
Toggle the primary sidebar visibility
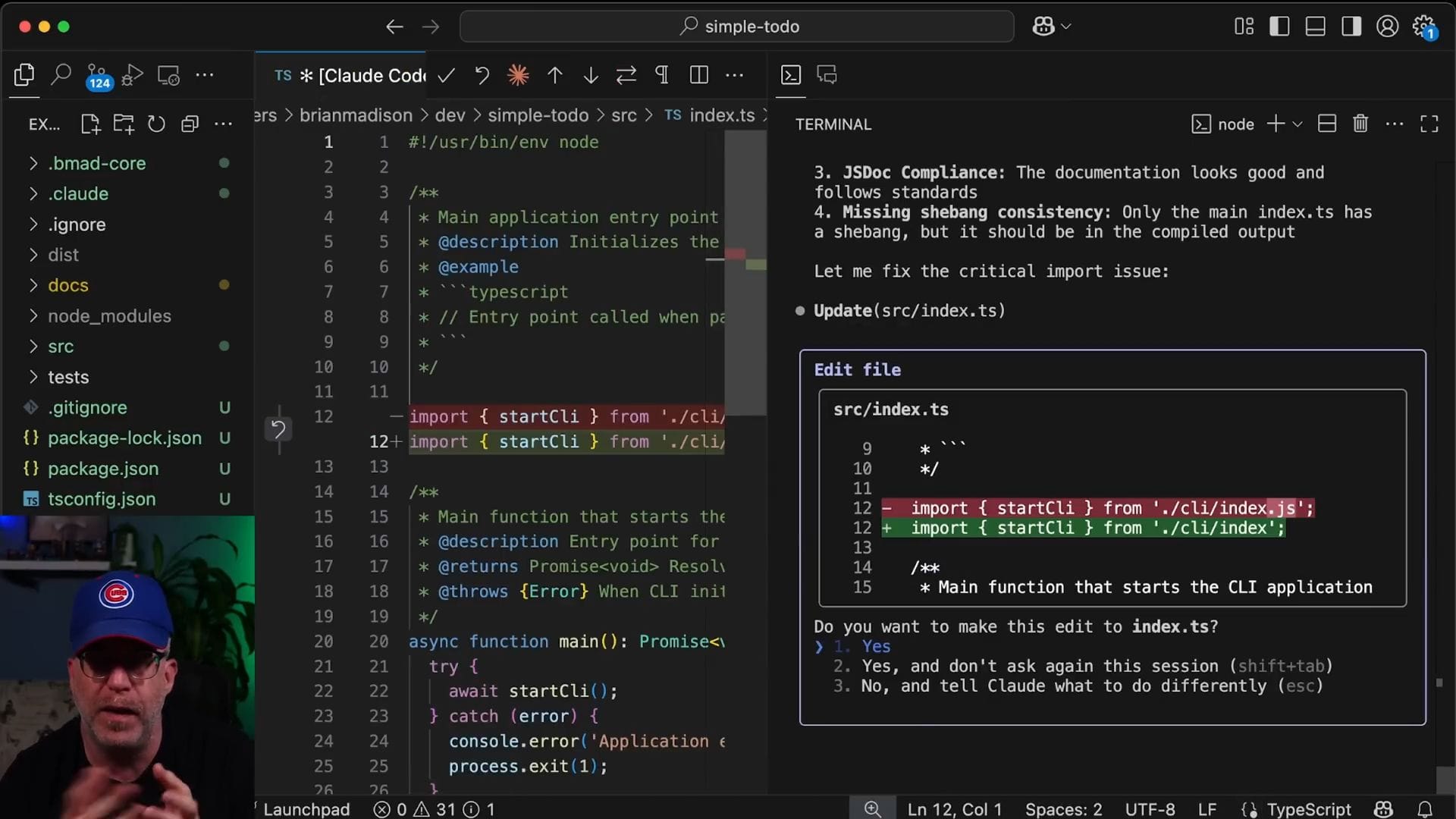tap(1279, 27)
